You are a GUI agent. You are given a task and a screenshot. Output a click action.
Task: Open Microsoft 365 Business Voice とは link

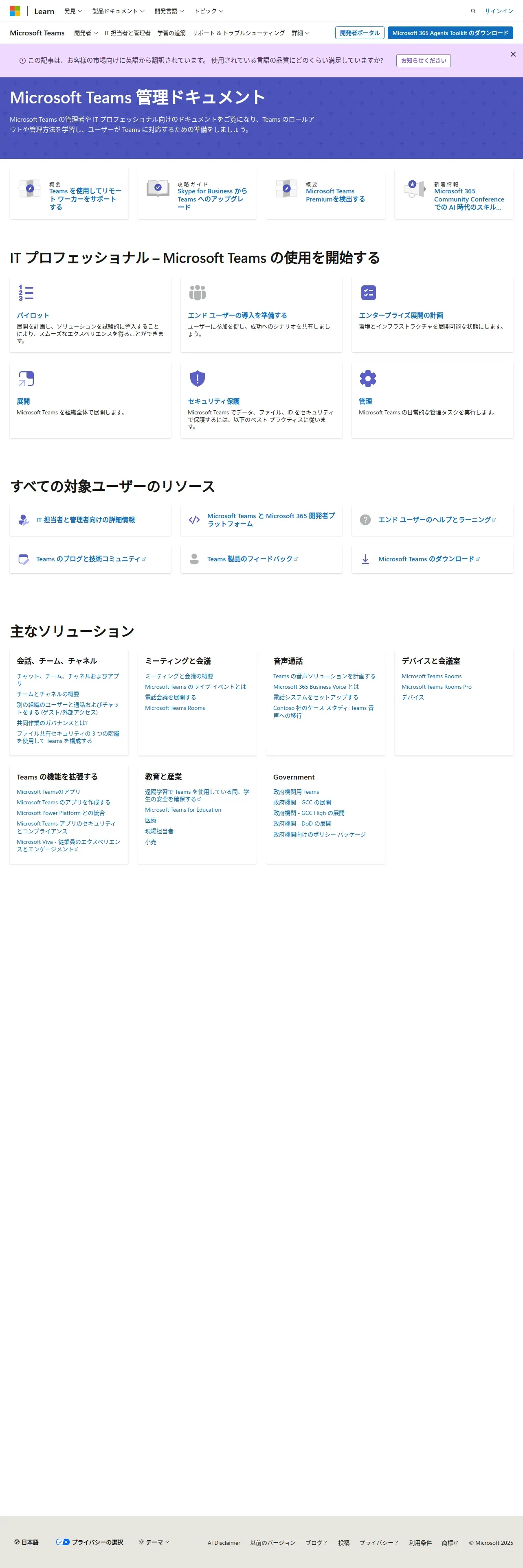(x=316, y=687)
